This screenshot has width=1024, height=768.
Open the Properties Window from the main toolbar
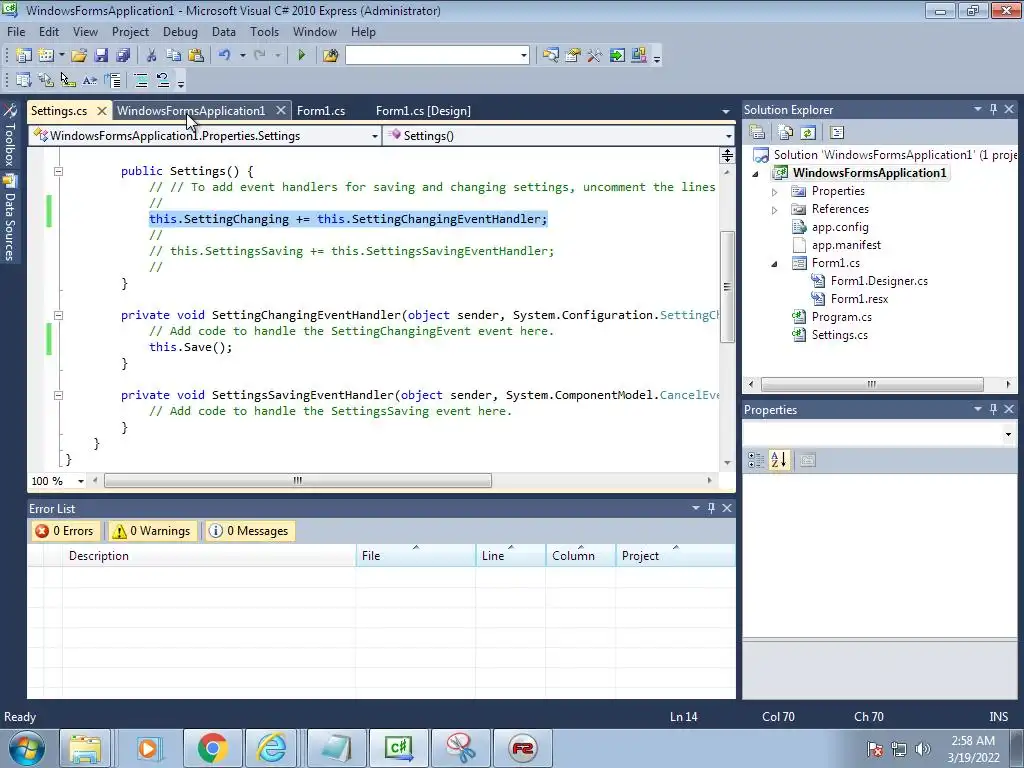click(x=573, y=56)
